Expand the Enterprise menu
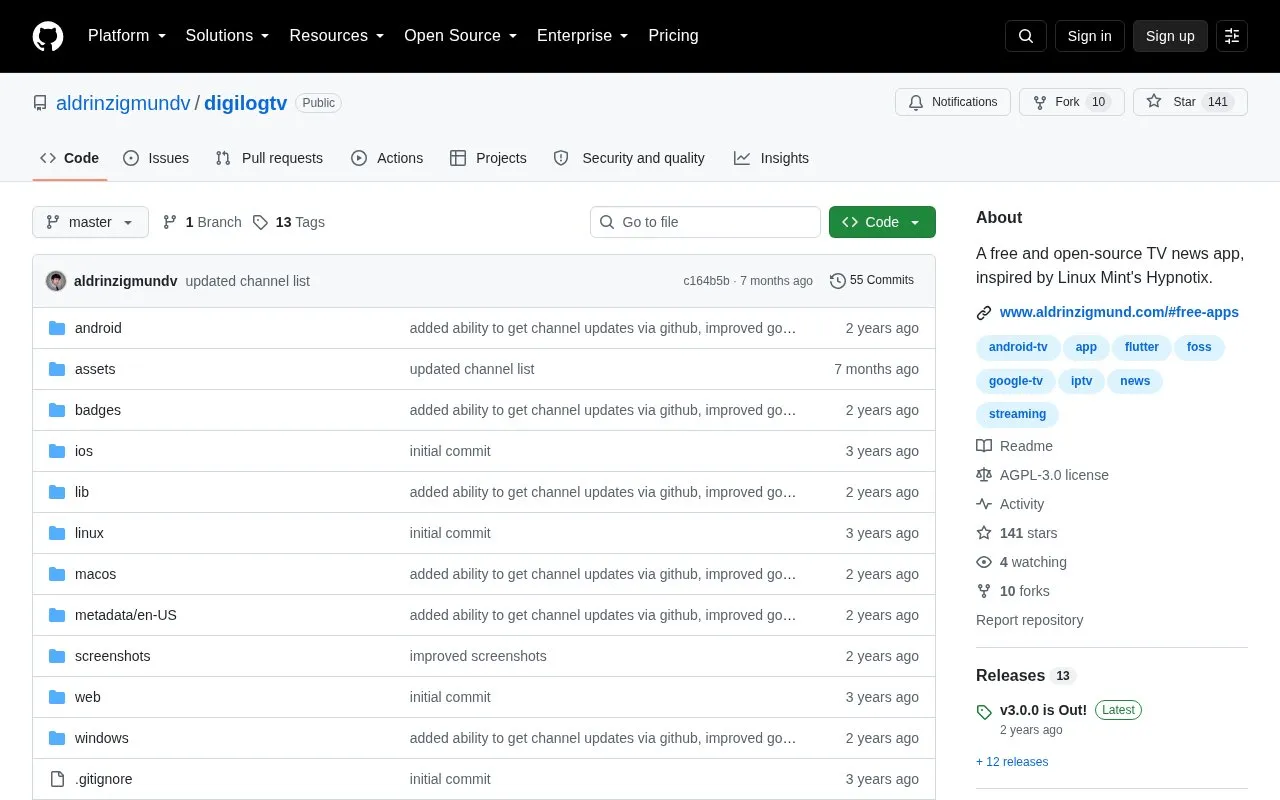 click(x=582, y=36)
